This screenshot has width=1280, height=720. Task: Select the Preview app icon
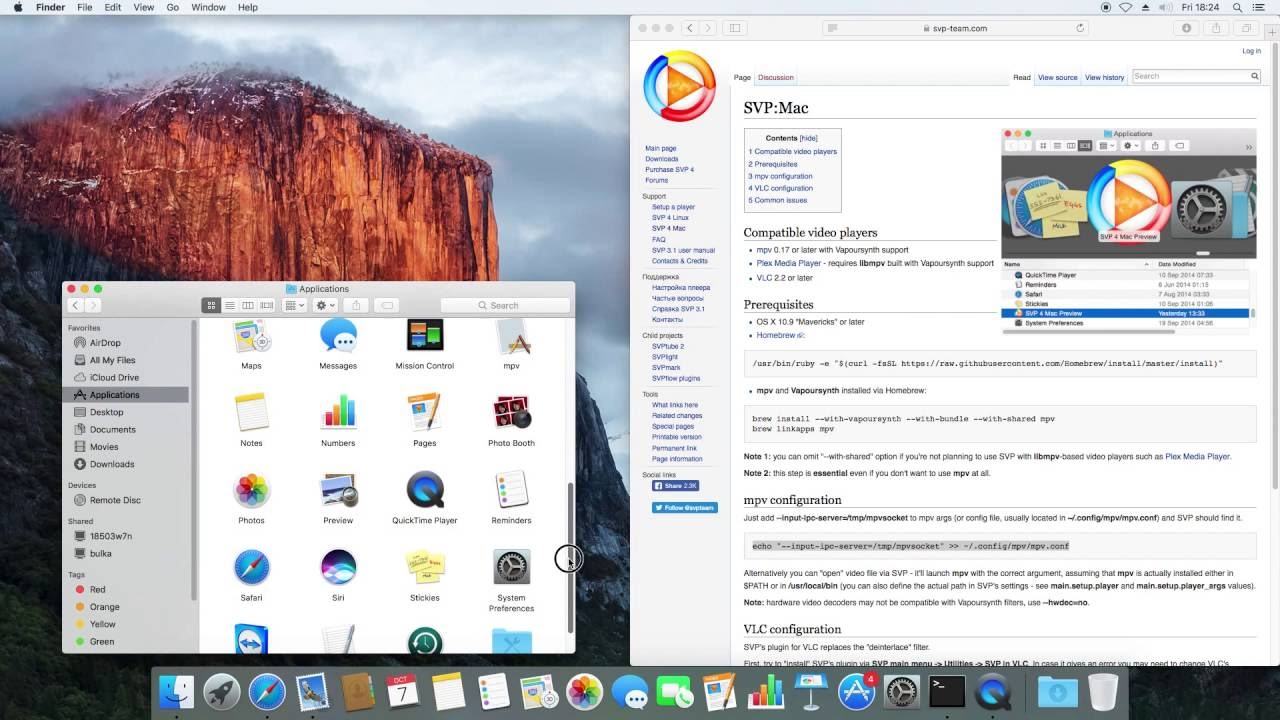(x=338, y=490)
